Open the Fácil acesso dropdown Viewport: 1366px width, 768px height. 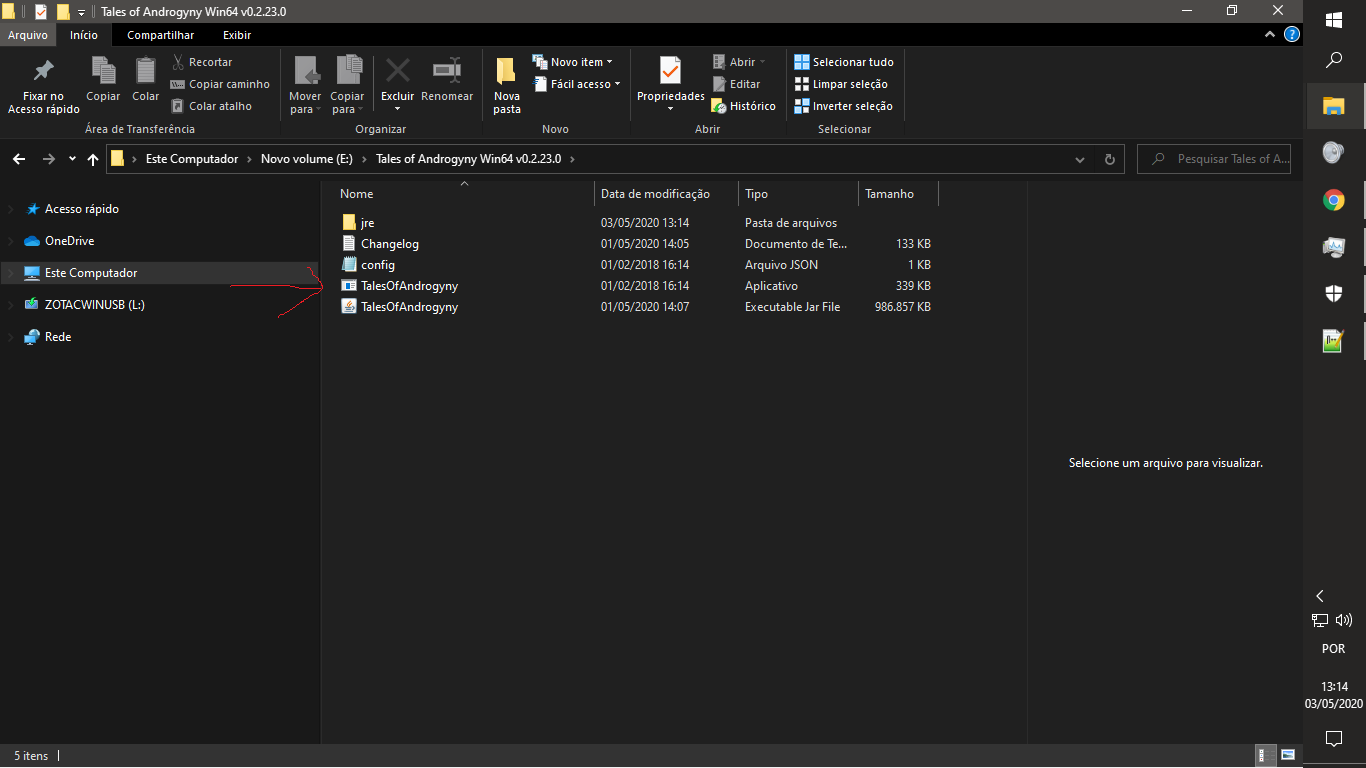click(x=577, y=84)
